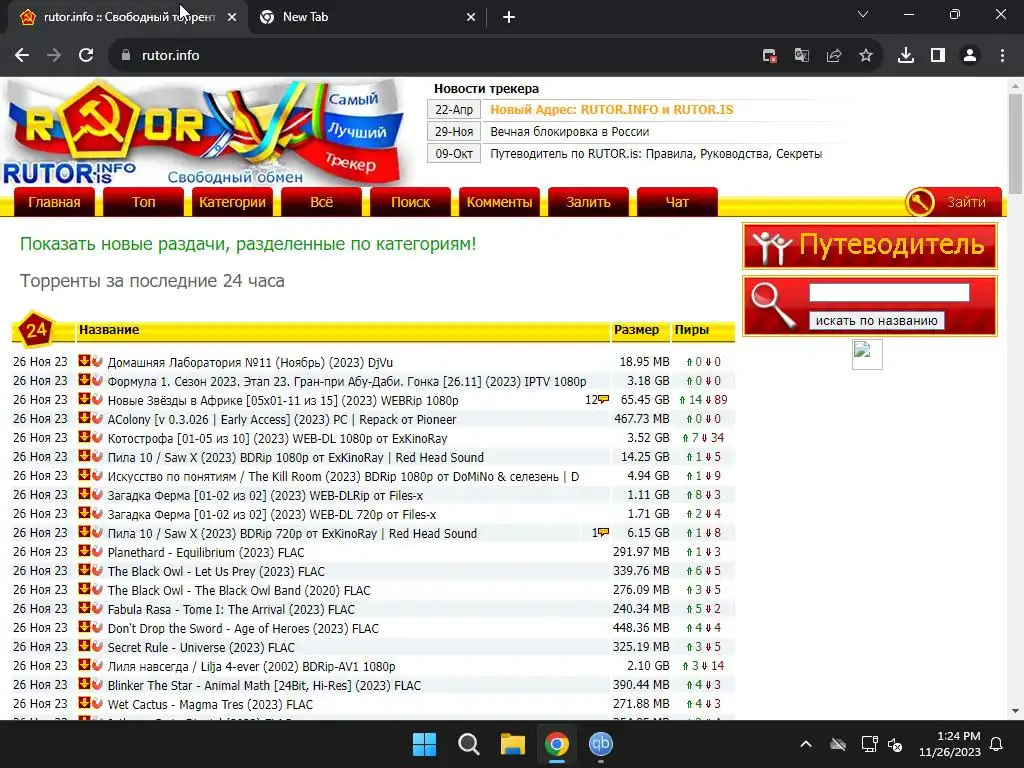This screenshot has height=768, width=1024.
Task: Click the Windows Start button
Action: click(424, 743)
